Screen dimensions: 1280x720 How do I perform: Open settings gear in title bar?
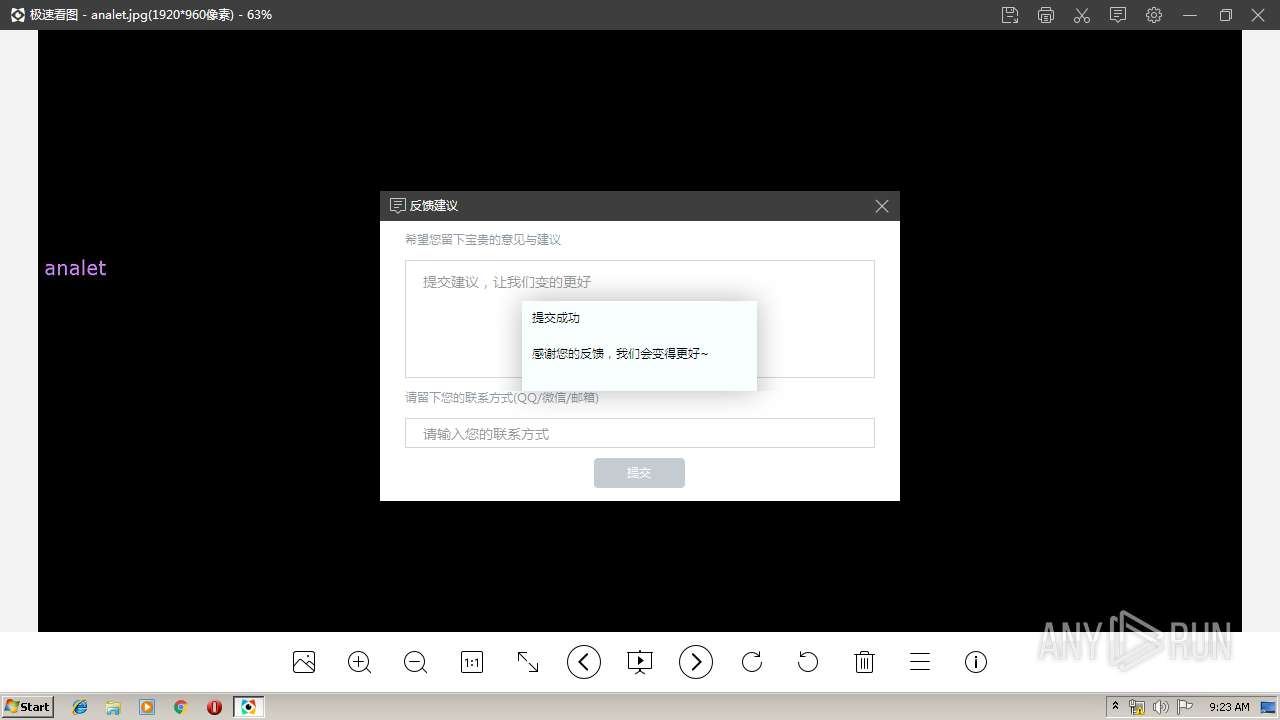click(x=1154, y=15)
